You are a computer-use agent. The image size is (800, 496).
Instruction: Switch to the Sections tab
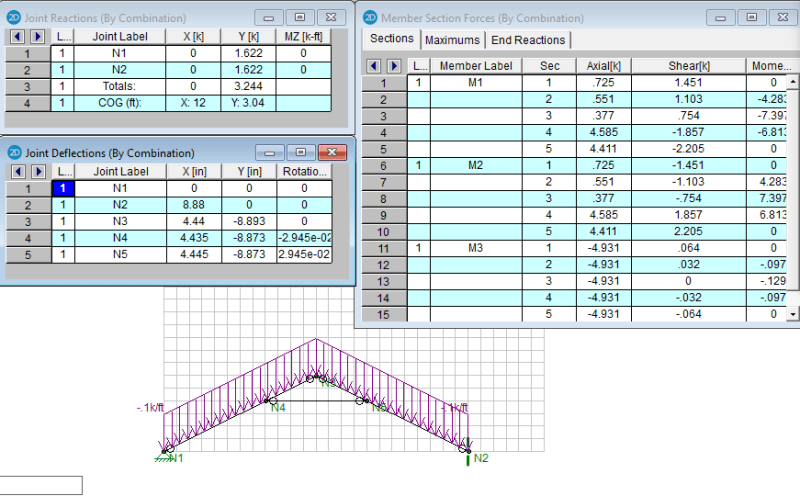point(392,39)
